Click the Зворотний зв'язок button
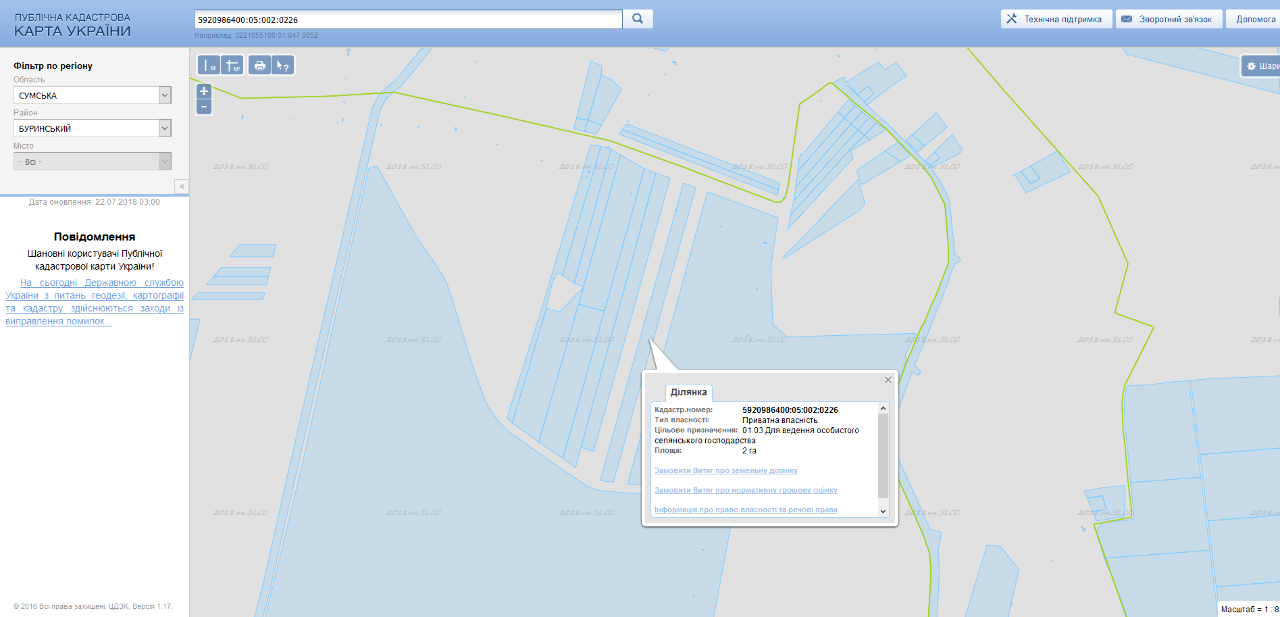 (x=1168, y=19)
